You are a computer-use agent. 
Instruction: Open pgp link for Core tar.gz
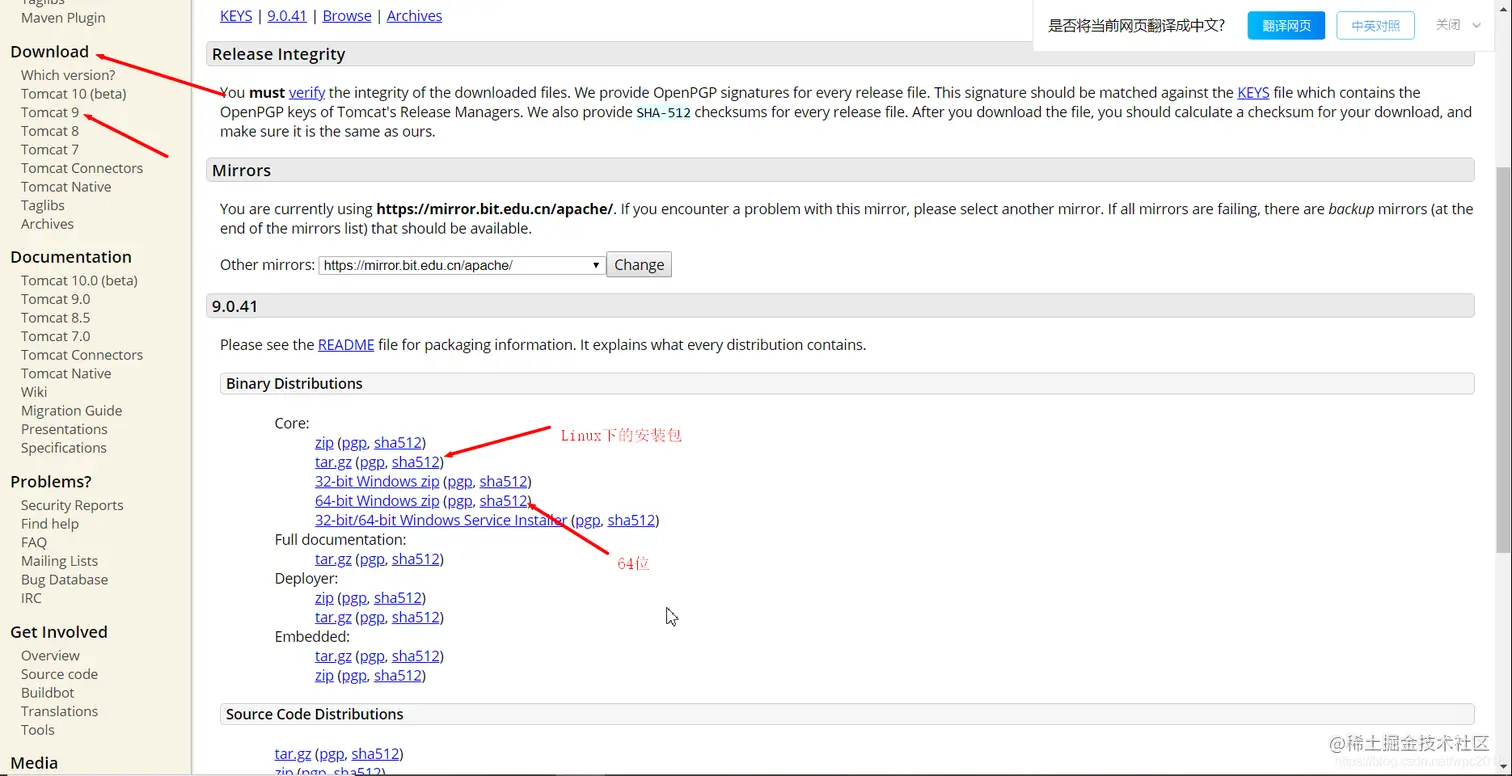[372, 462]
